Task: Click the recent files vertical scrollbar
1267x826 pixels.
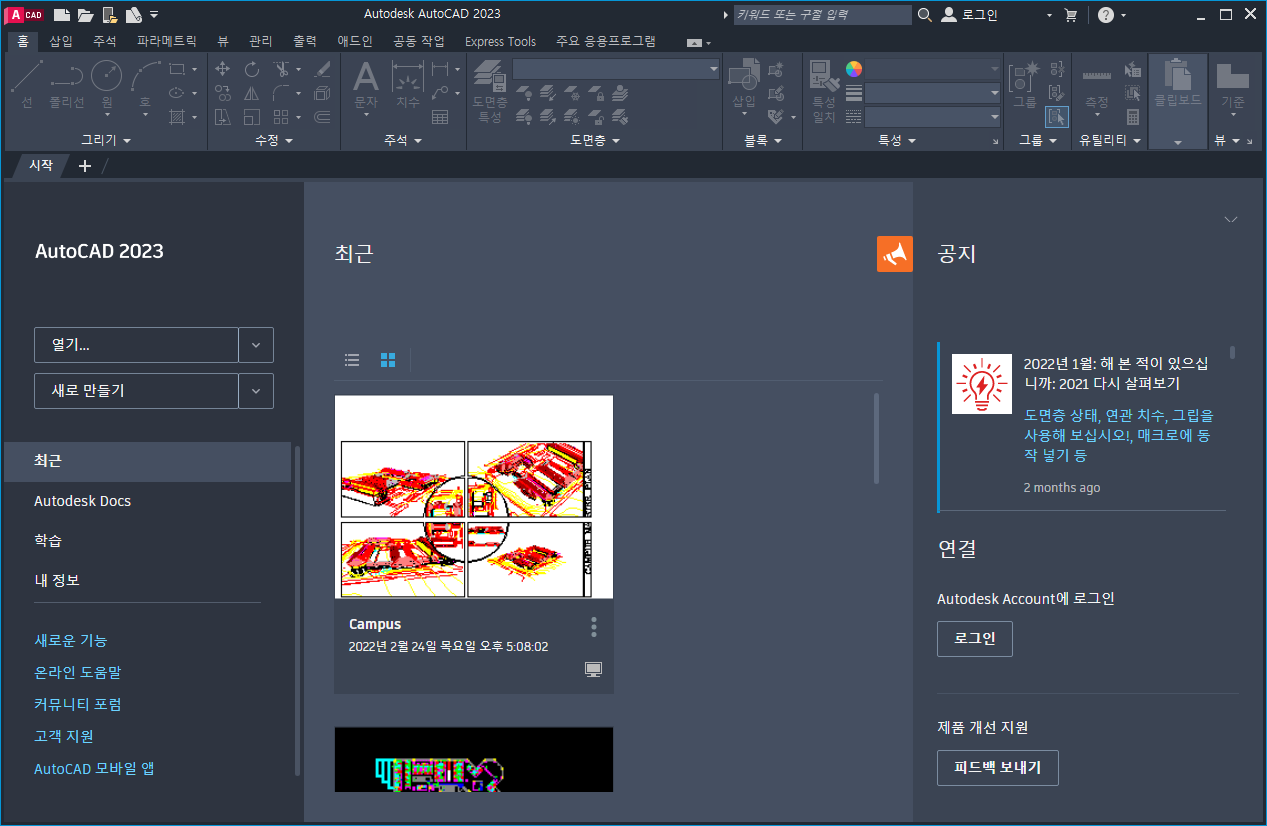Action: (877, 439)
